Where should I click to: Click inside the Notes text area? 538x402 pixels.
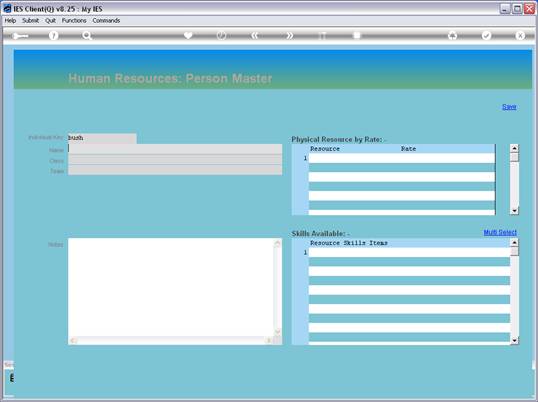point(172,287)
